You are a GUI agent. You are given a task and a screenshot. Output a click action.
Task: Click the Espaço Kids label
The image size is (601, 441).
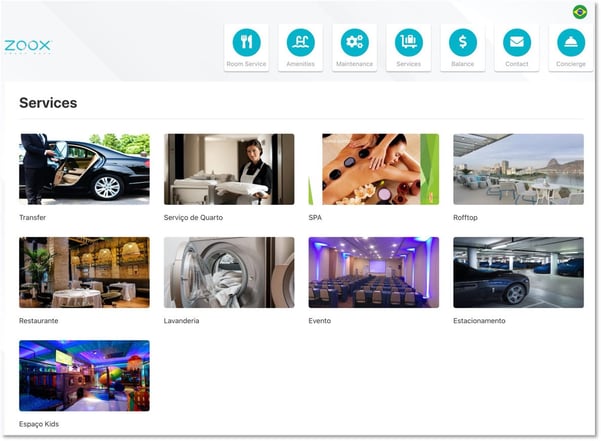tap(39, 424)
